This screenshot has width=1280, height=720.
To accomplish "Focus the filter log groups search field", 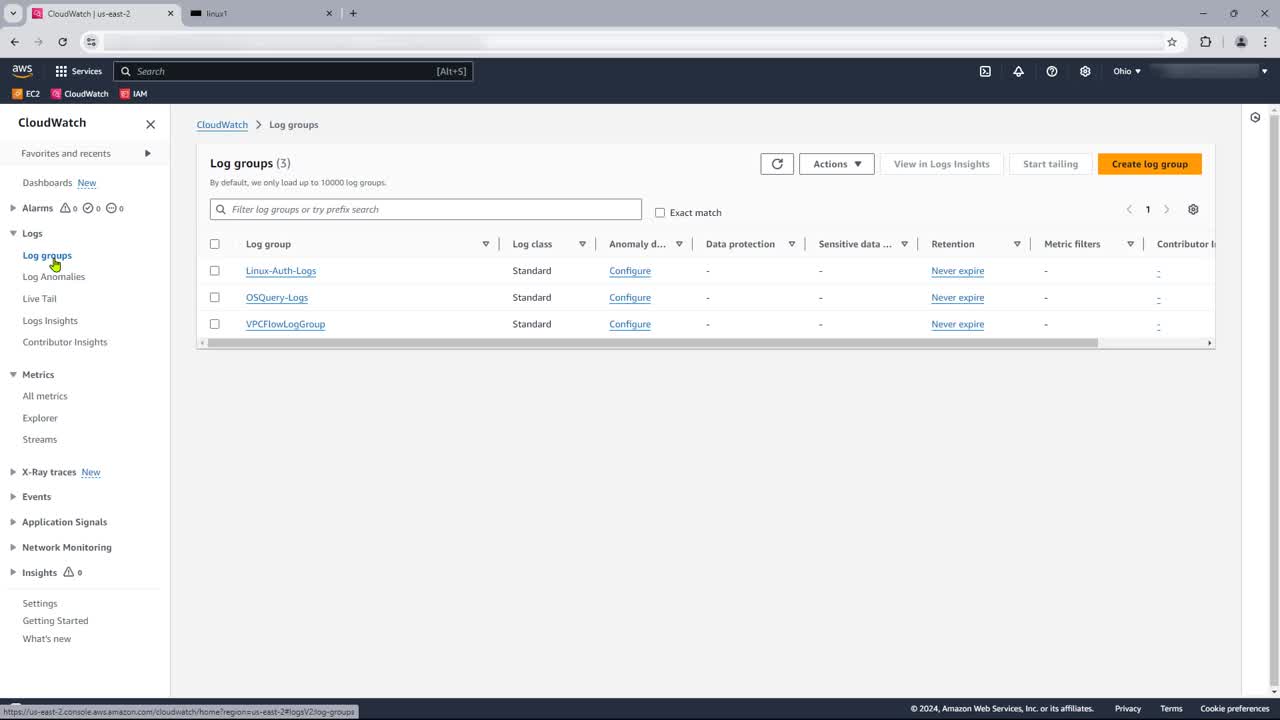I will coord(426,209).
